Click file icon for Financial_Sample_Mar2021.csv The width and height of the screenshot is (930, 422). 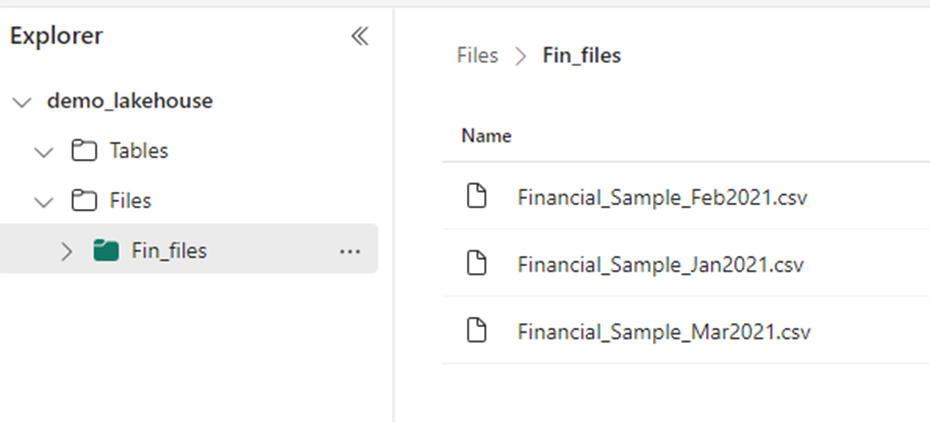(x=476, y=330)
